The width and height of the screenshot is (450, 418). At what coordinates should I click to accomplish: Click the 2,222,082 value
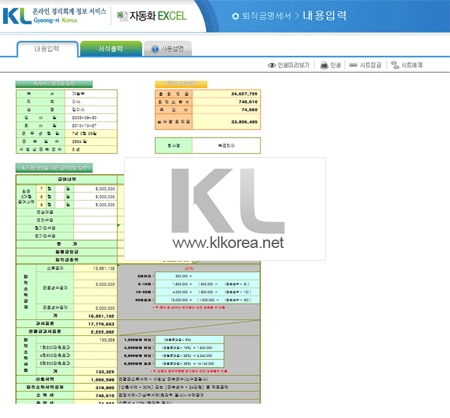[x=102, y=332]
